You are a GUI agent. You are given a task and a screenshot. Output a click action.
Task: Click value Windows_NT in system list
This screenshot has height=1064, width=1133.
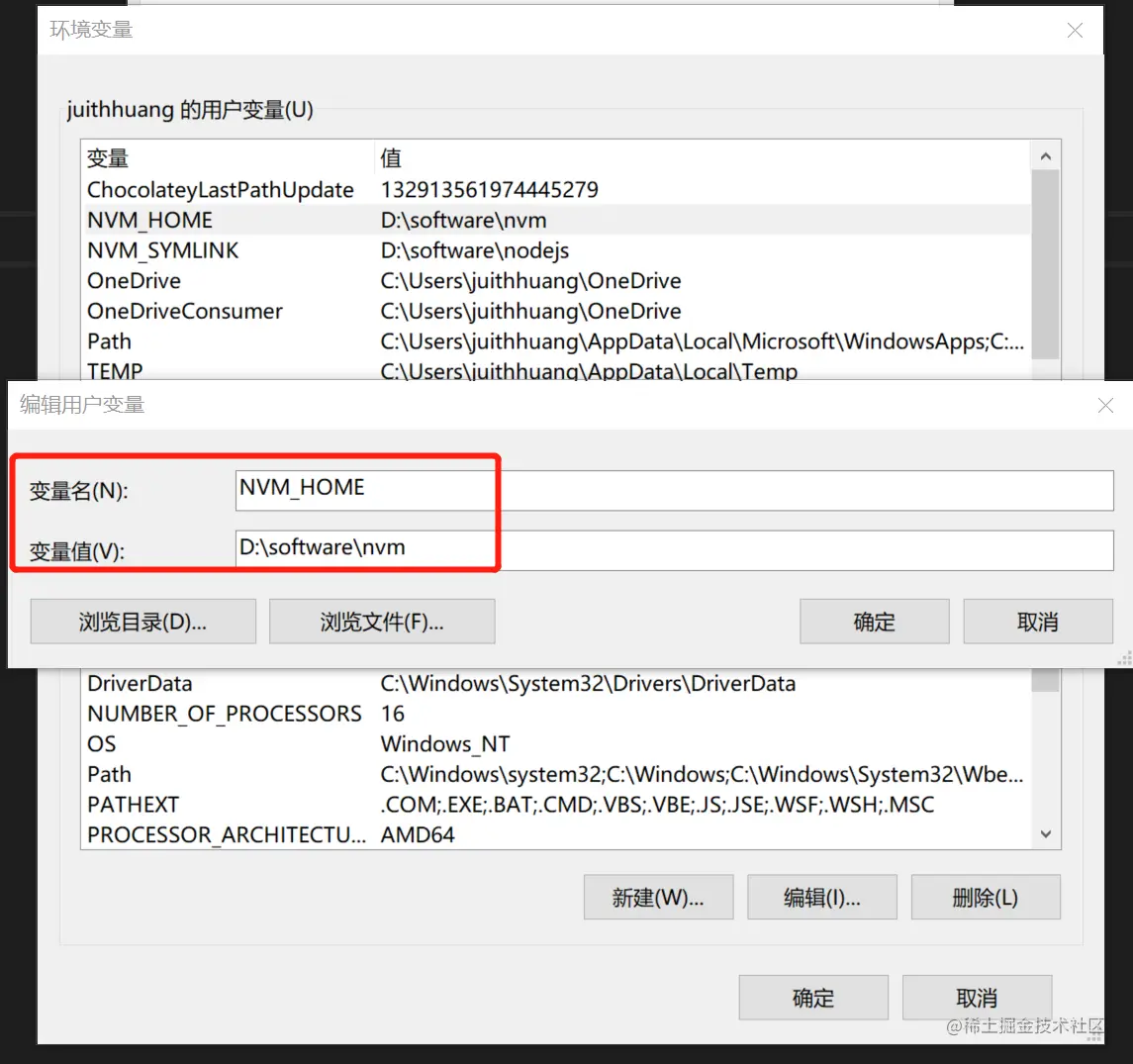[x=445, y=743]
